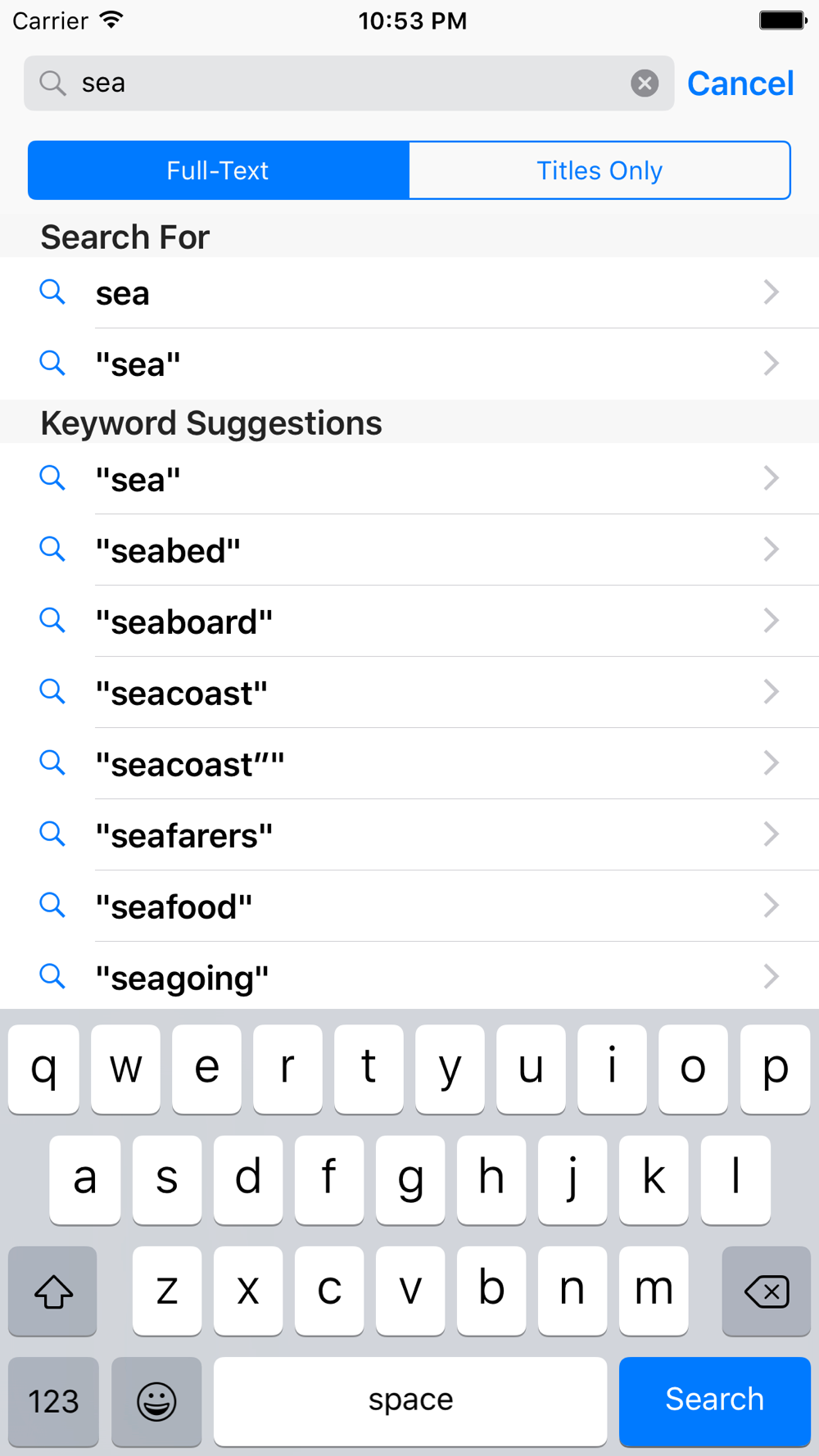The width and height of the screenshot is (819, 1456).
Task: Tap the backspace delete key
Action: 767,1291
